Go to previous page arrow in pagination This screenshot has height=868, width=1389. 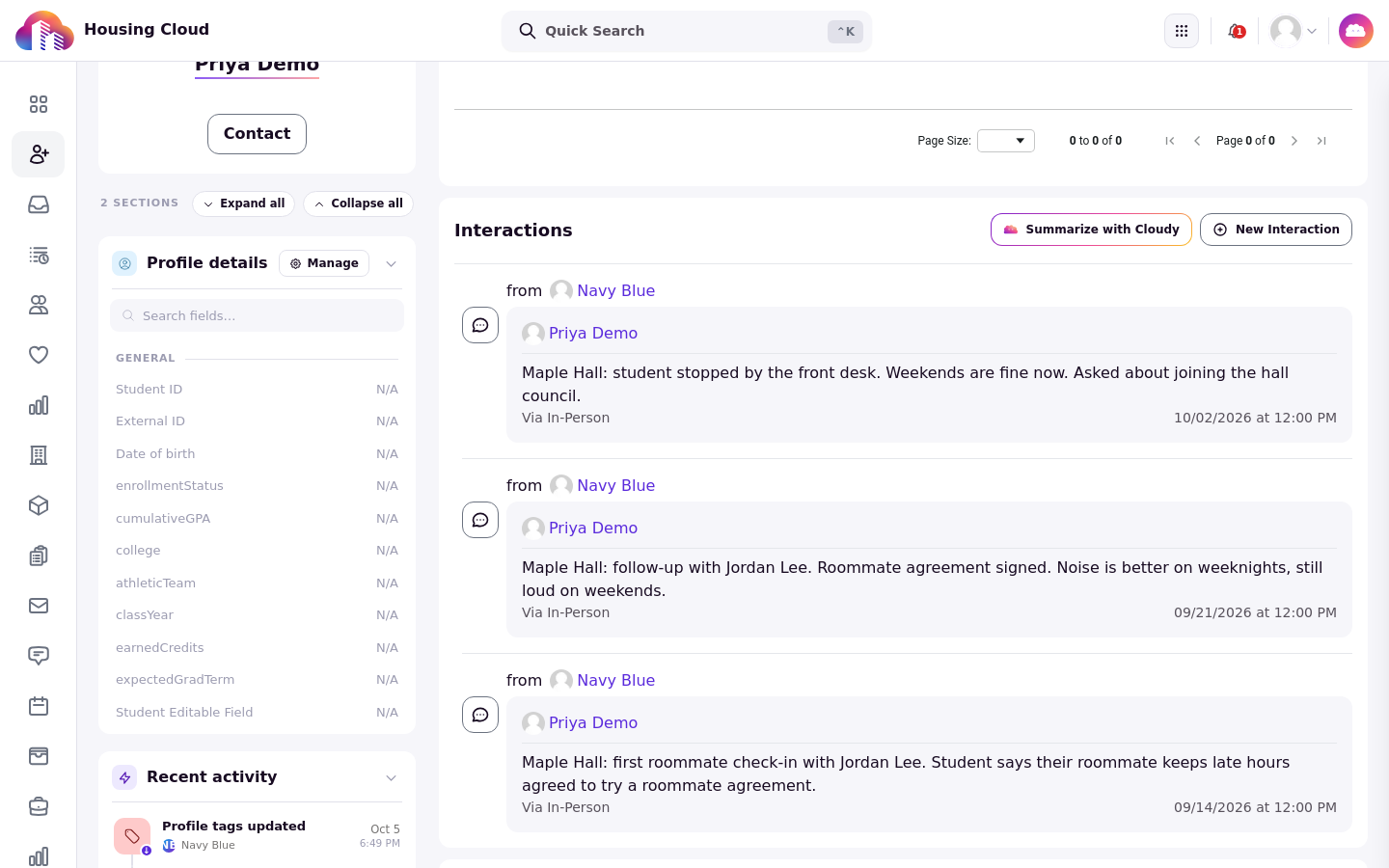click(1197, 141)
